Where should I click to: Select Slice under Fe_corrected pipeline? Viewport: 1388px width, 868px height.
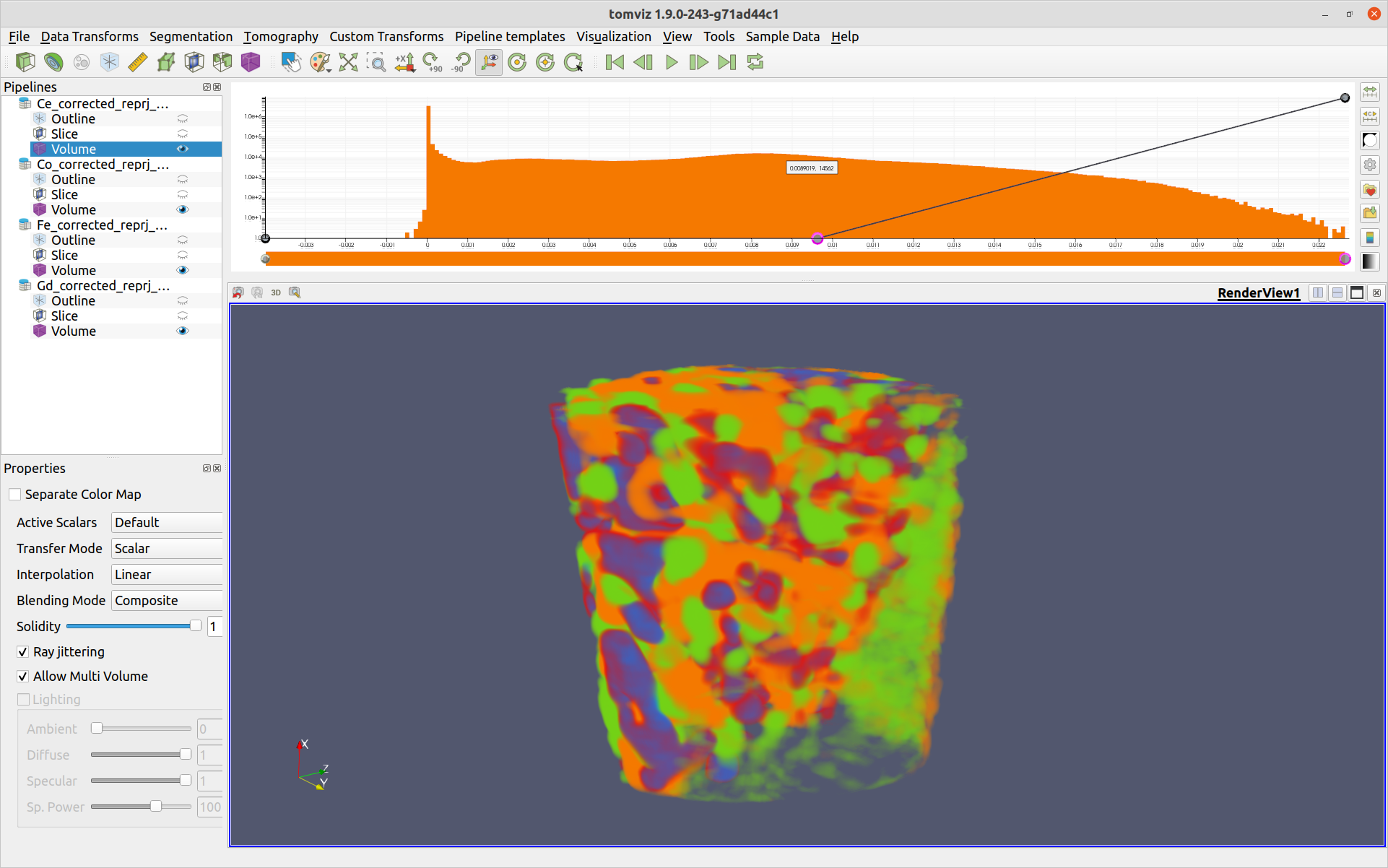64,256
